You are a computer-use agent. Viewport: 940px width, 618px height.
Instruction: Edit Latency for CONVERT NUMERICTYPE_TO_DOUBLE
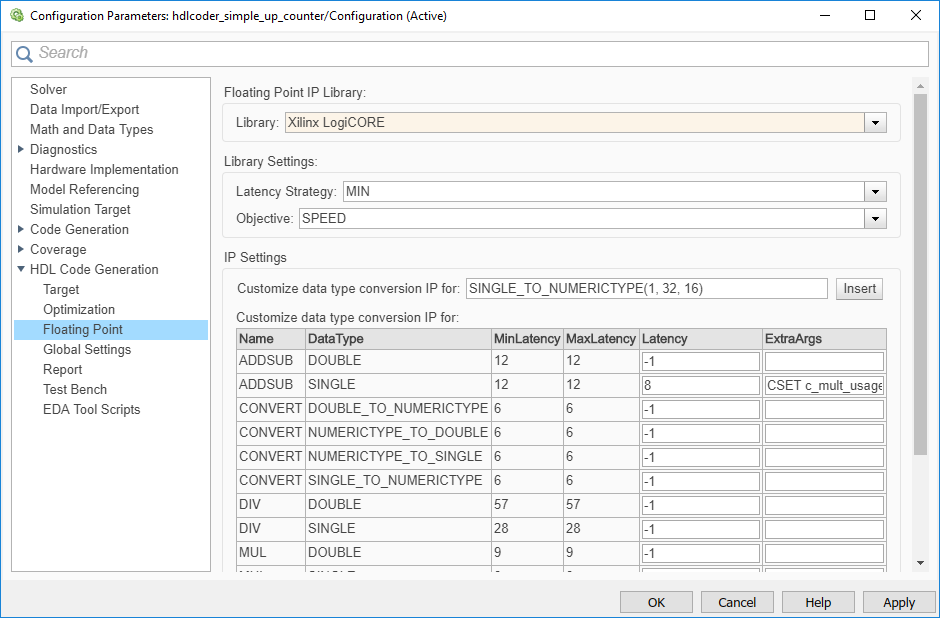coord(701,433)
